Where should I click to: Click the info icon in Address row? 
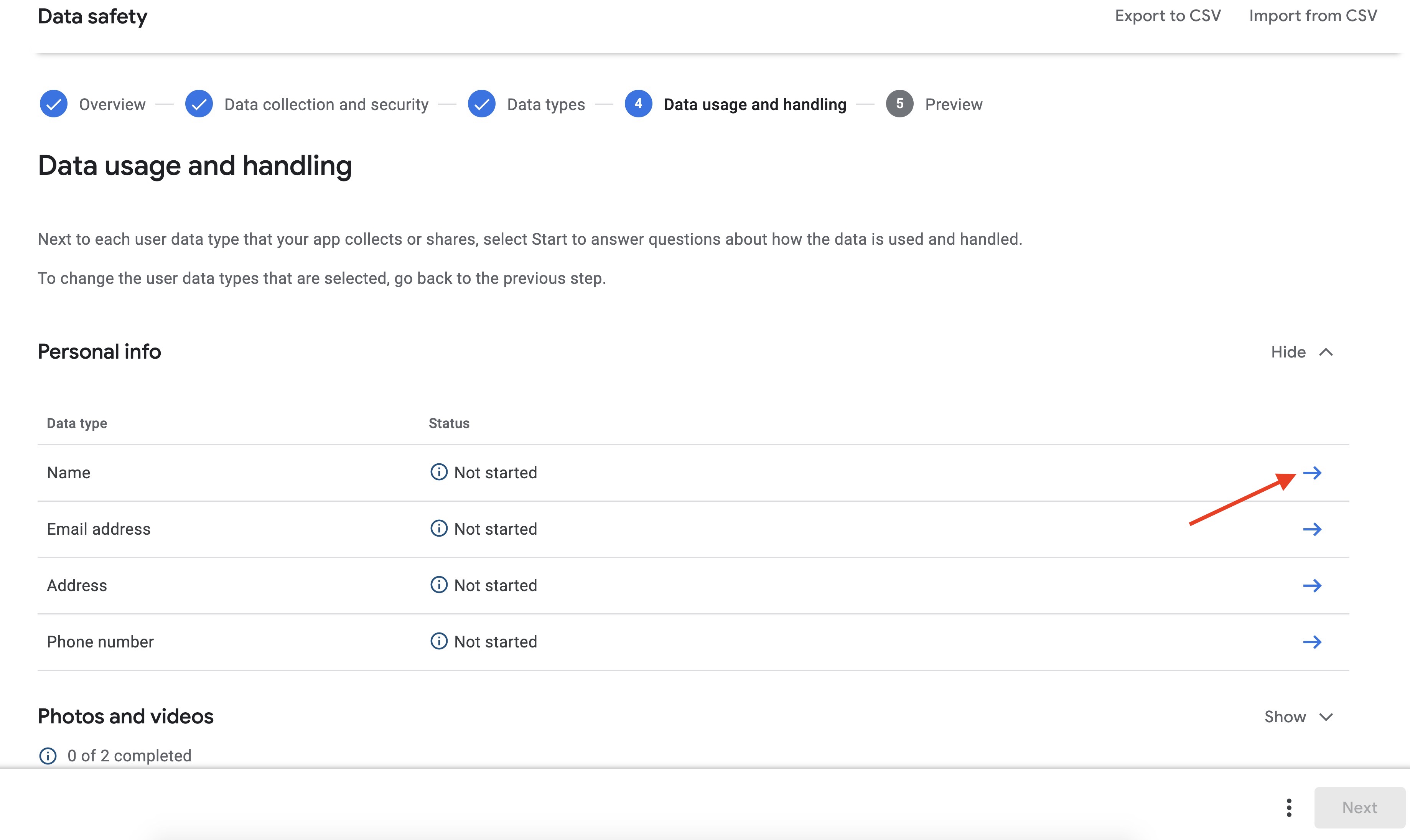[439, 585]
